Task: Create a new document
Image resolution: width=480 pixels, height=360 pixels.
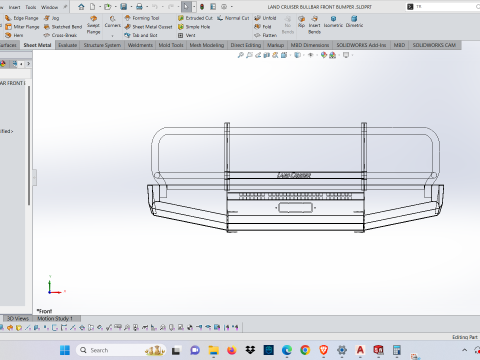Action: point(92,7)
